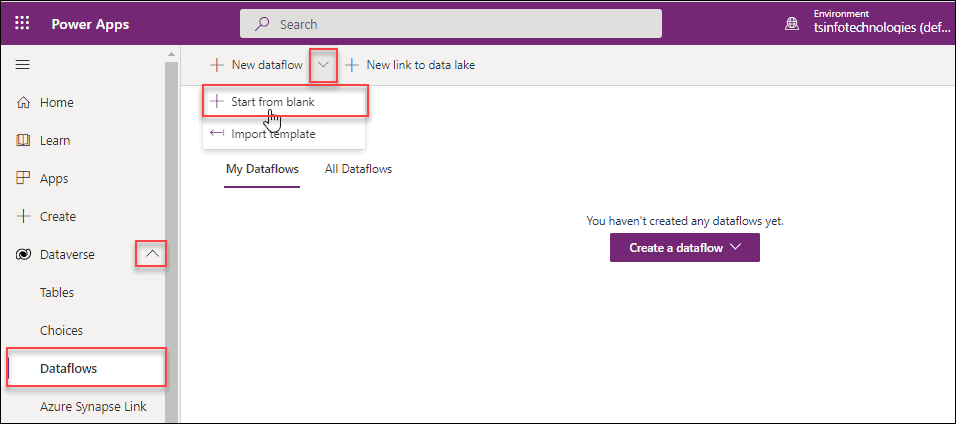Image resolution: width=956 pixels, height=424 pixels.
Task: Choose Import template option
Action: click(284, 134)
